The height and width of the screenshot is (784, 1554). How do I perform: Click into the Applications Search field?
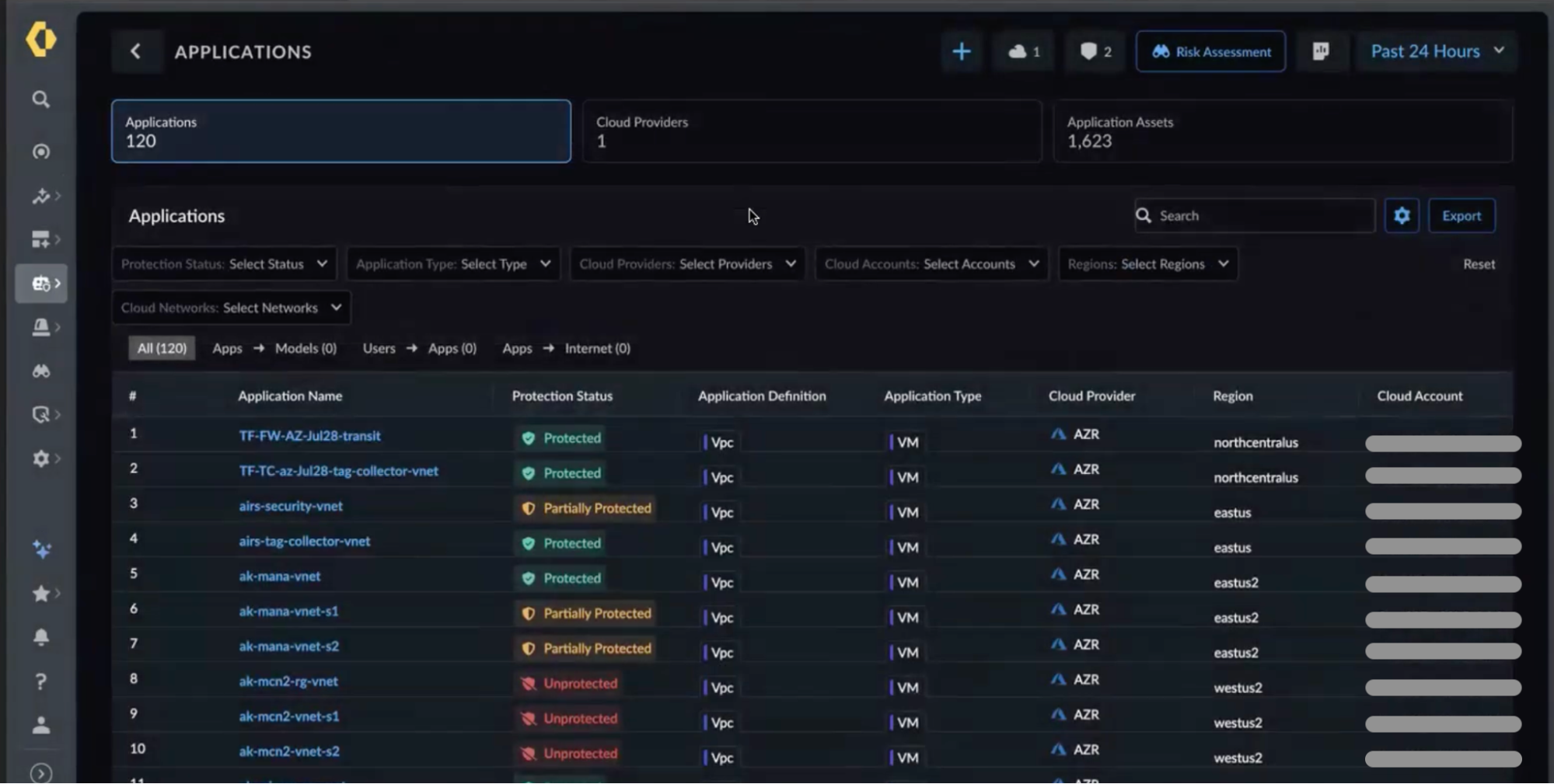tap(1255, 216)
